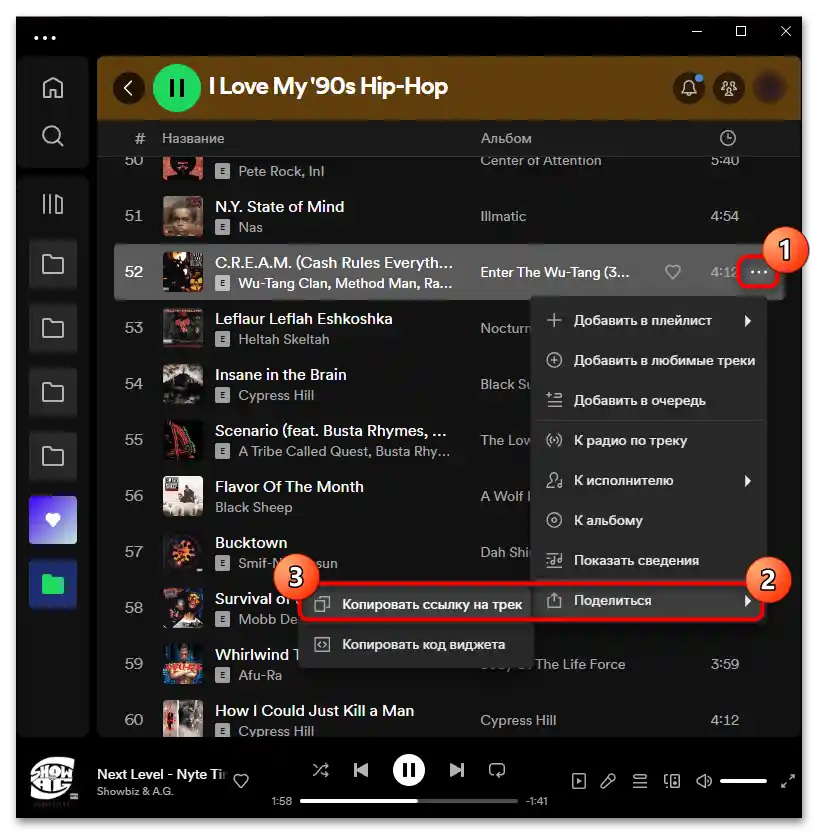Enter full screen mode icon
Screen dimensions: 818x834
coord(788,781)
